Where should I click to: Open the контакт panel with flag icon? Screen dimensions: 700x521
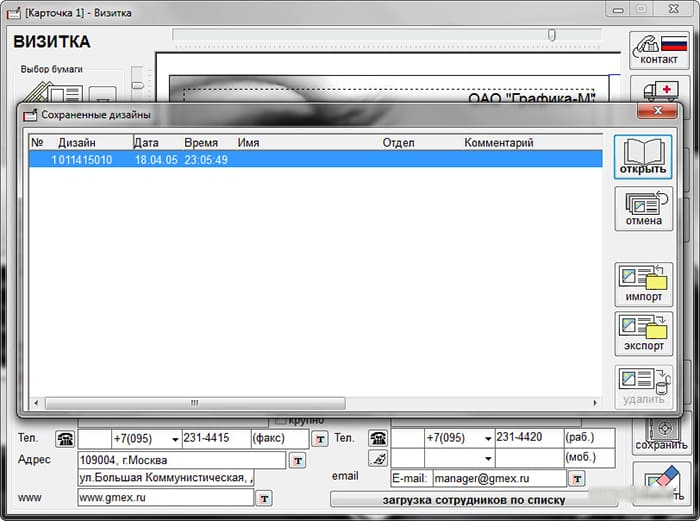click(x=658, y=50)
